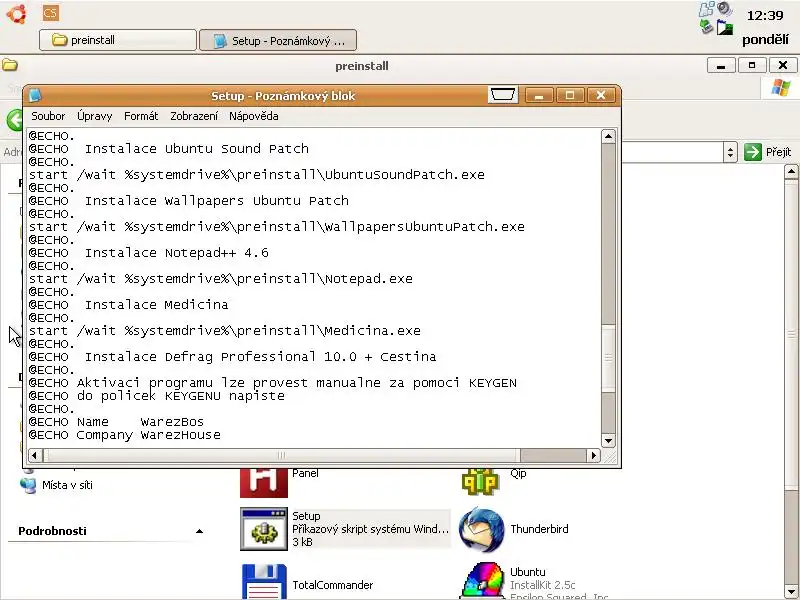The image size is (800, 600).
Task: Click the Ubuntu logo start icon
Action: 16,14
